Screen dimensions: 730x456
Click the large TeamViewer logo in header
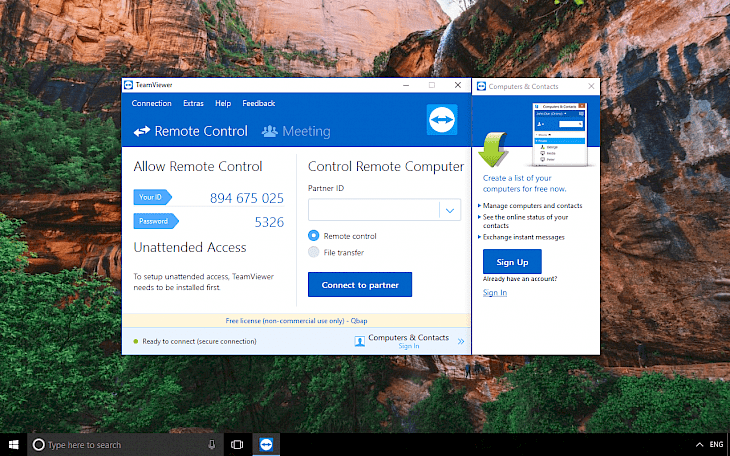tap(442, 120)
